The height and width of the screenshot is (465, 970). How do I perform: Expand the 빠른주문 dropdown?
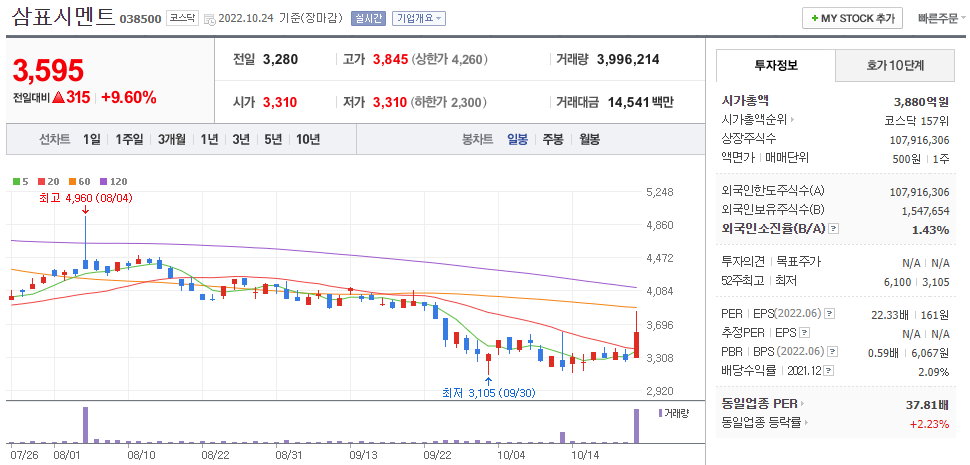[942, 19]
